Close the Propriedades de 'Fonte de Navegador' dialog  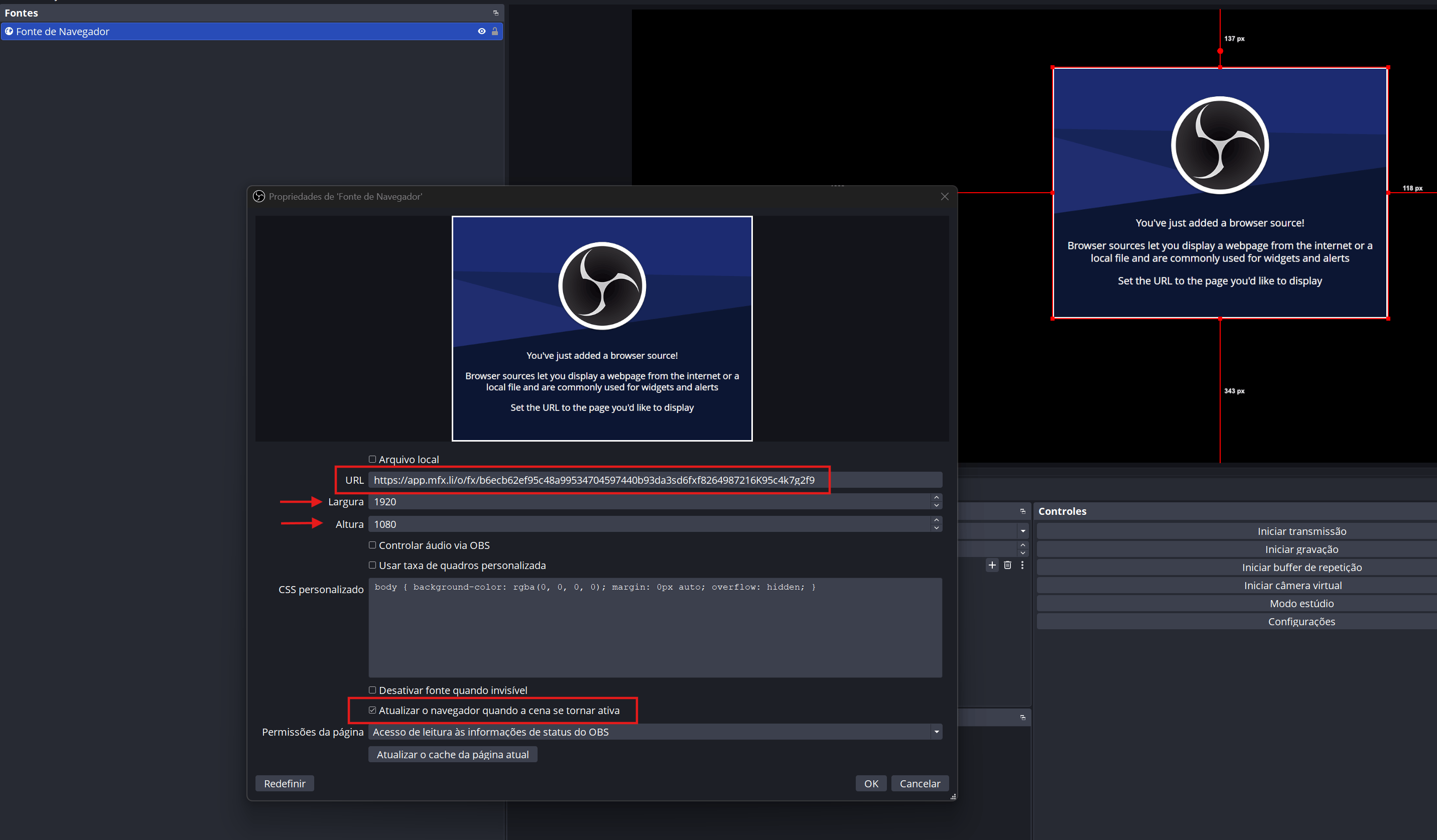coord(945,196)
